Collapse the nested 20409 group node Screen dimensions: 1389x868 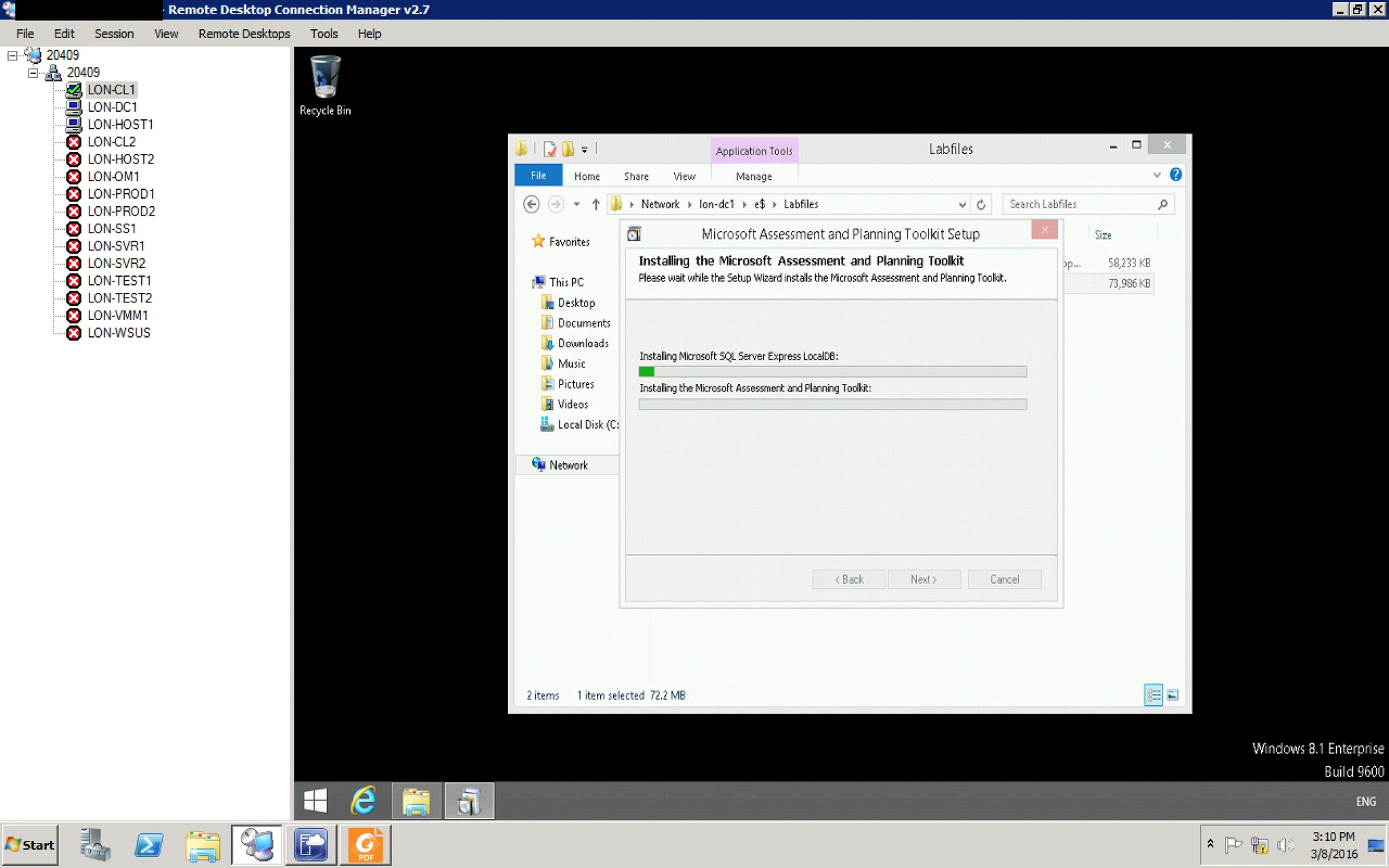point(33,73)
